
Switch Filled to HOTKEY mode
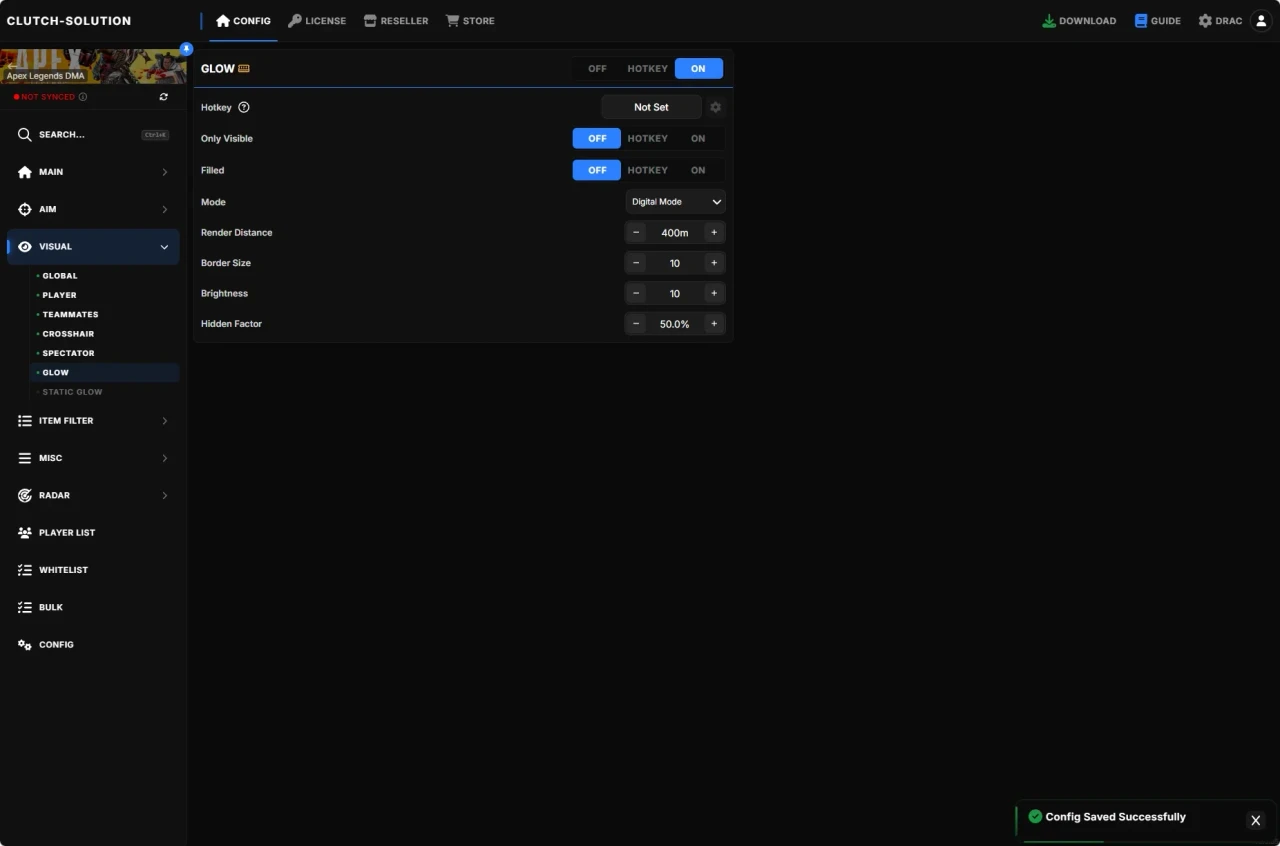click(x=647, y=170)
